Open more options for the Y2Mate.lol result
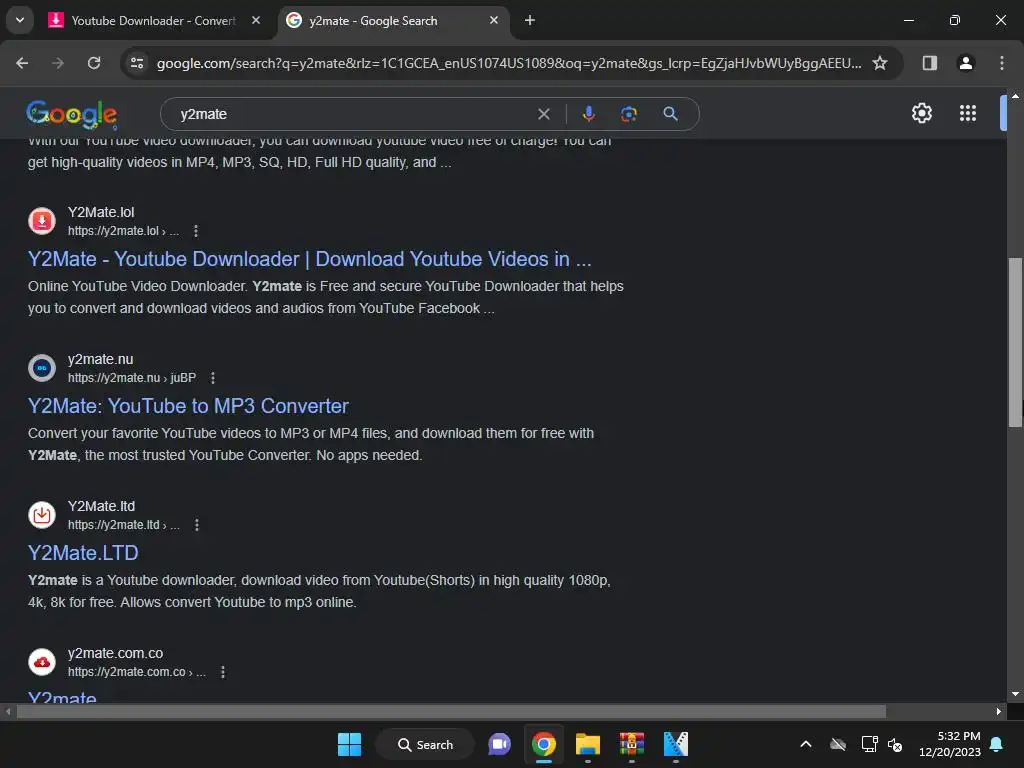This screenshot has width=1024, height=768. [195, 231]
